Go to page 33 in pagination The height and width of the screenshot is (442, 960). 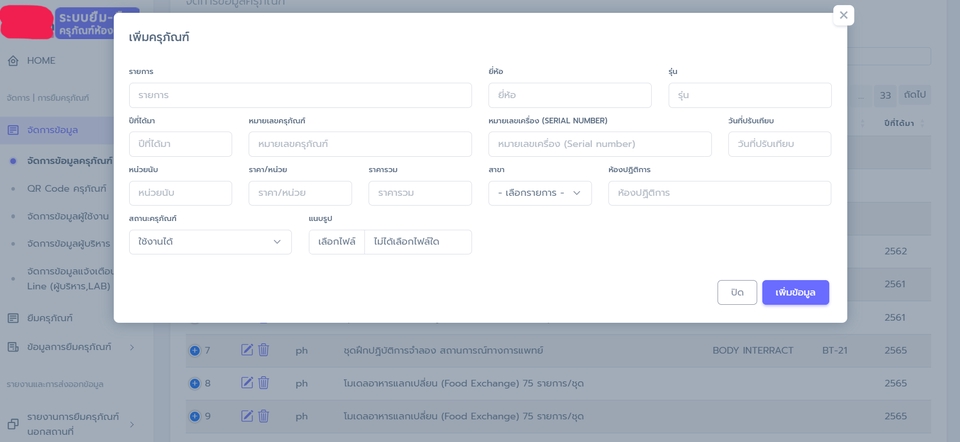coord(885,96)
